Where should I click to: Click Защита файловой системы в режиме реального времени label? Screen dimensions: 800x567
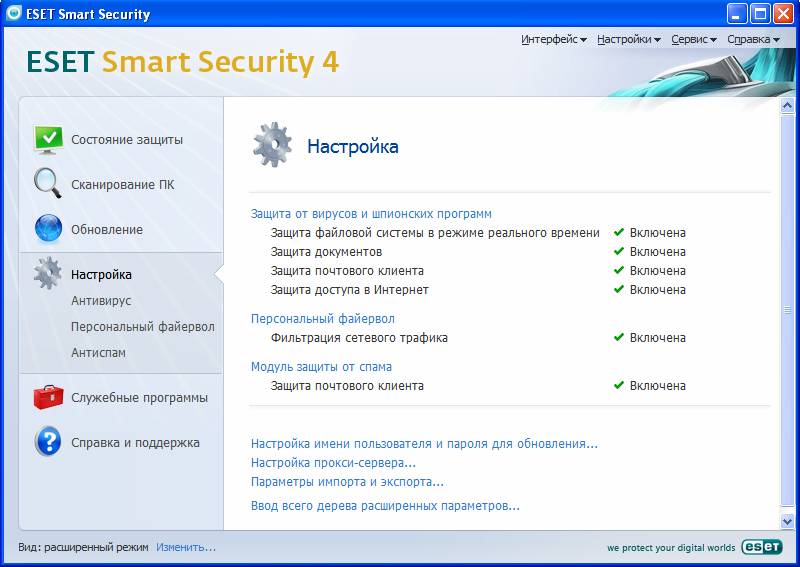coord(435,233)
